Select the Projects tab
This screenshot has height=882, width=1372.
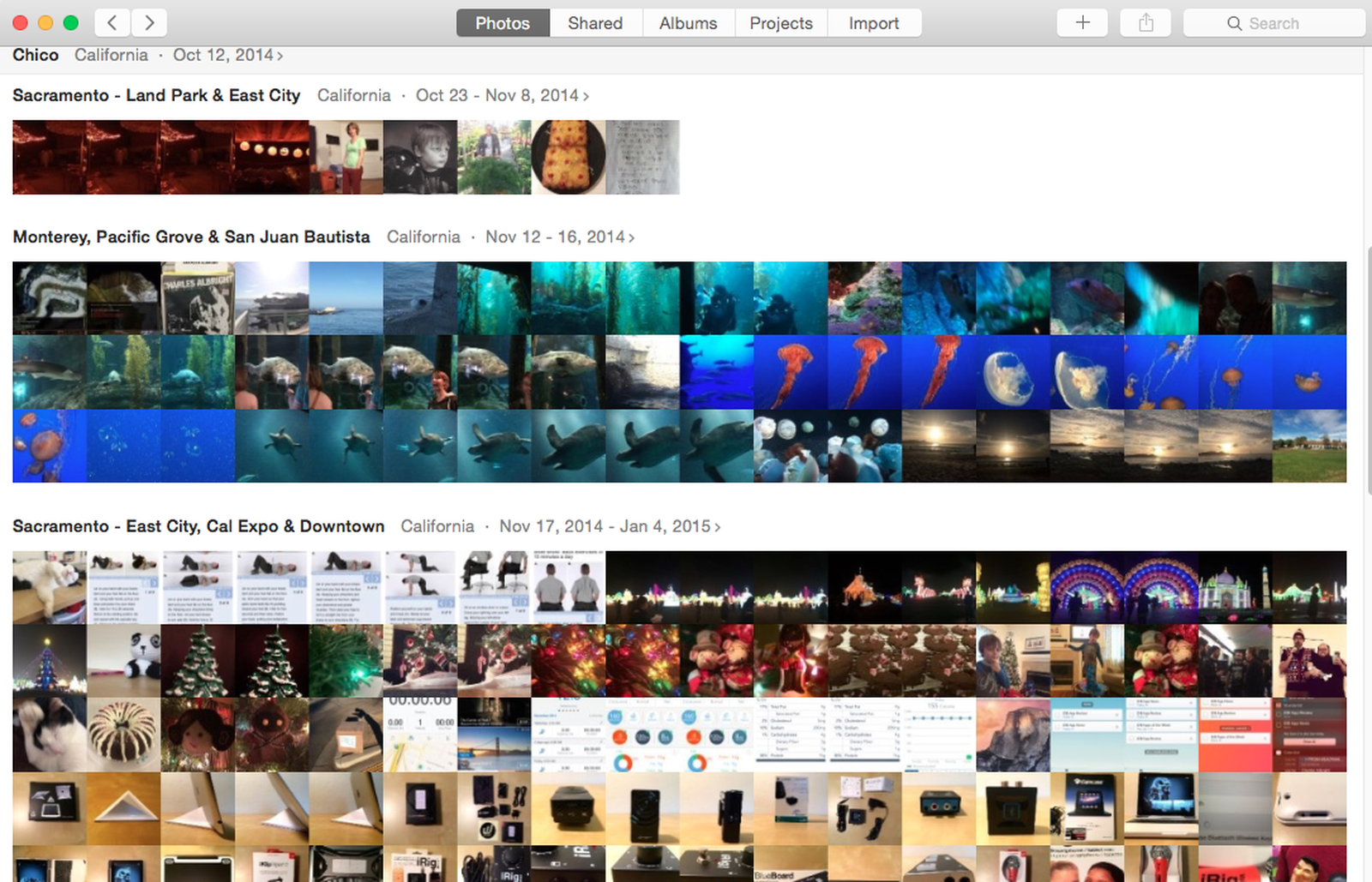(780, 23)
